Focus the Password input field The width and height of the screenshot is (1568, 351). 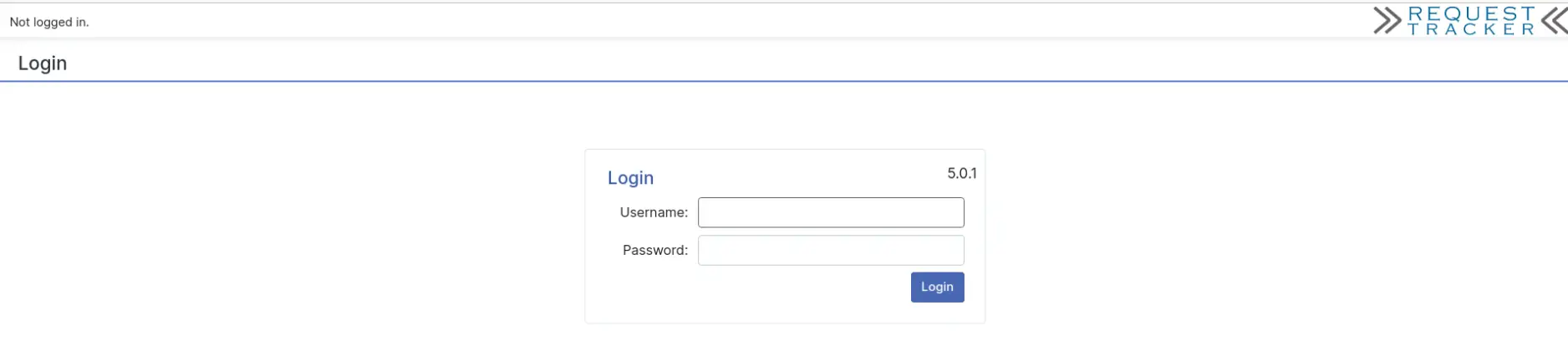click(831, 250)
